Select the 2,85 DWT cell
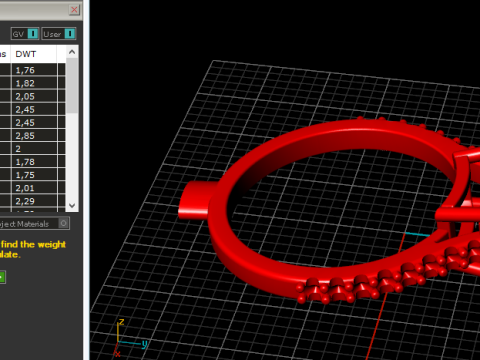 tap(34, 136)
